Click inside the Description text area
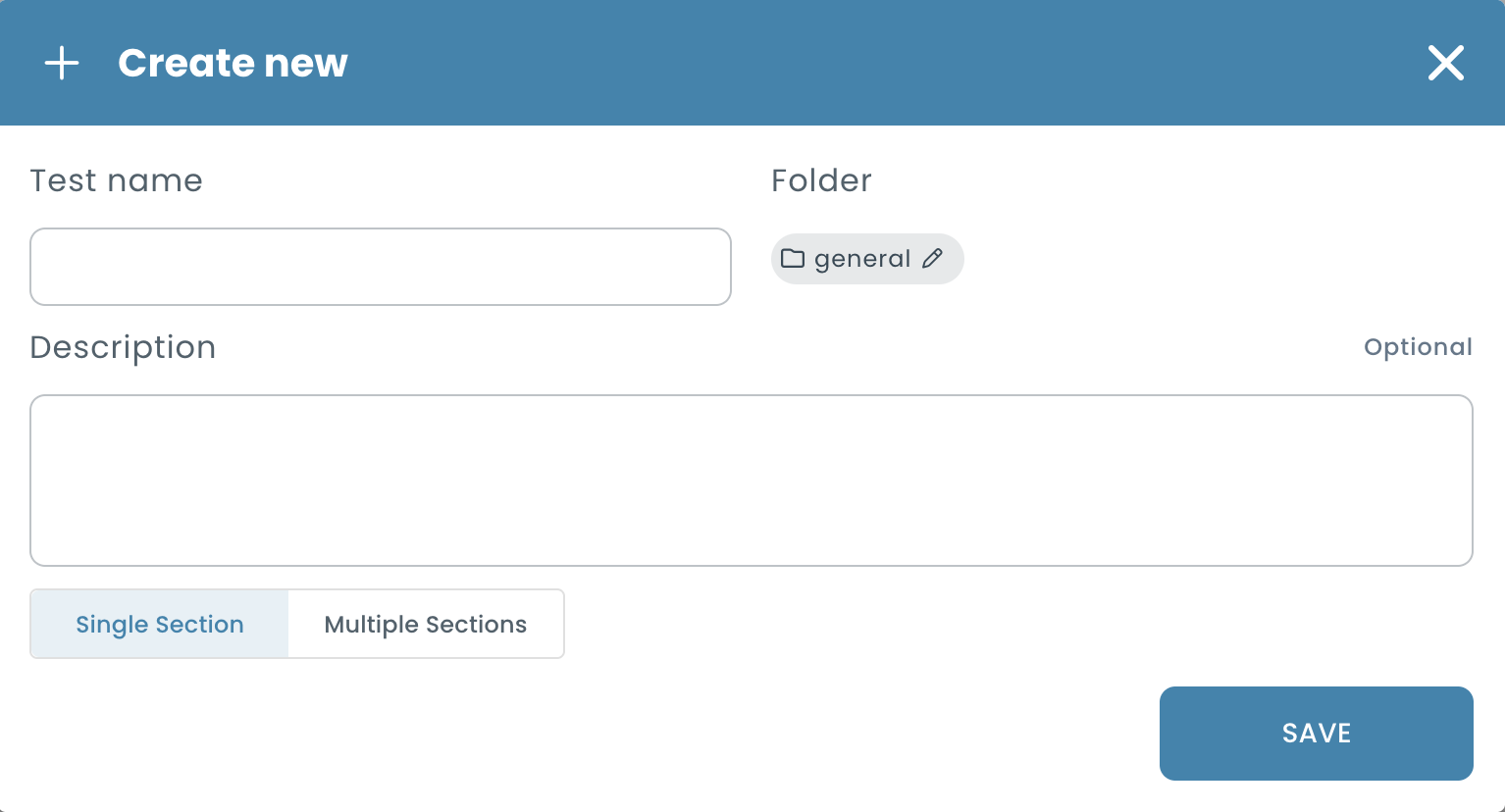1505x812 pixels. pos(752,481)
